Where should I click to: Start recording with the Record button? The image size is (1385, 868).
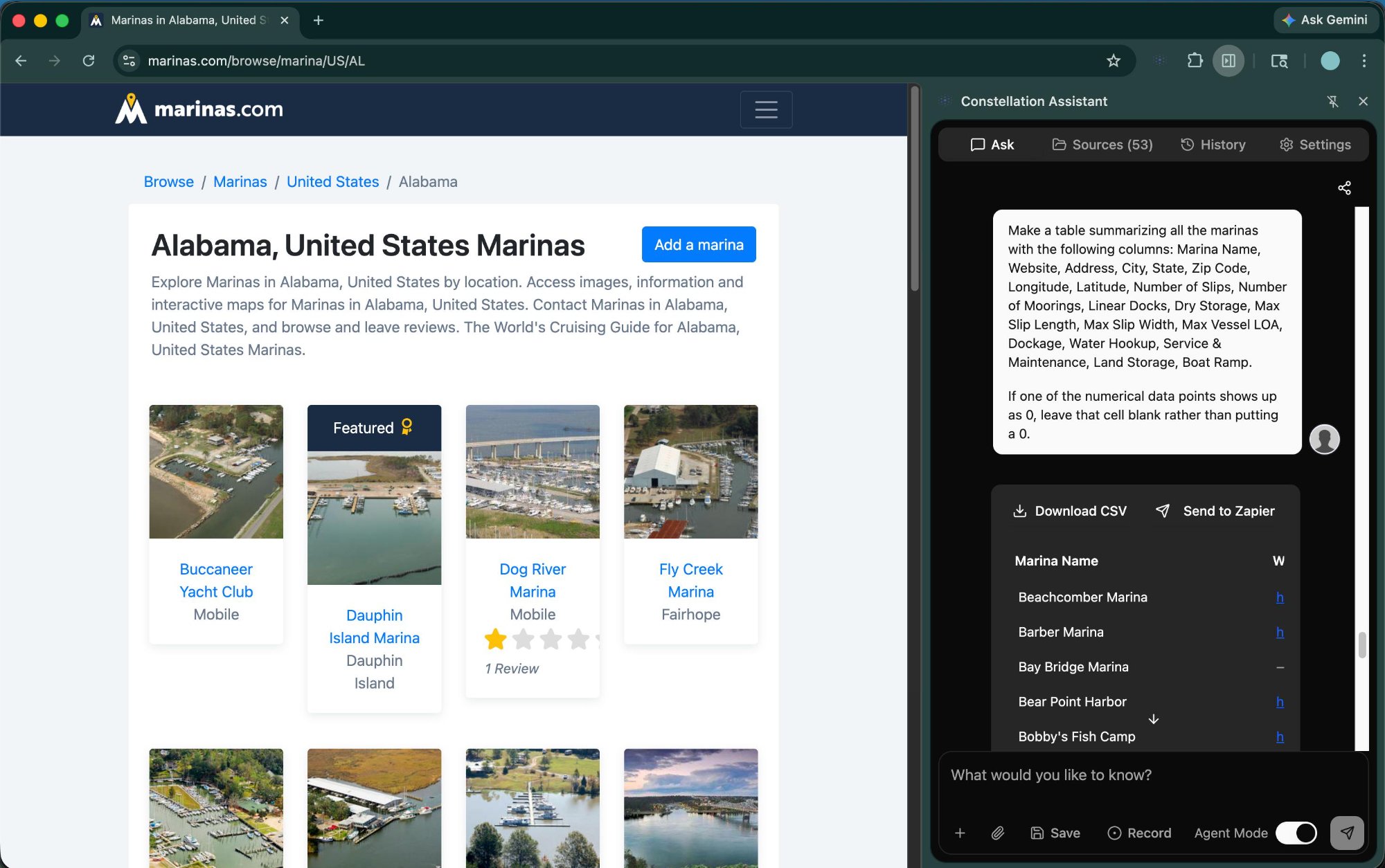pos(1140,833)
